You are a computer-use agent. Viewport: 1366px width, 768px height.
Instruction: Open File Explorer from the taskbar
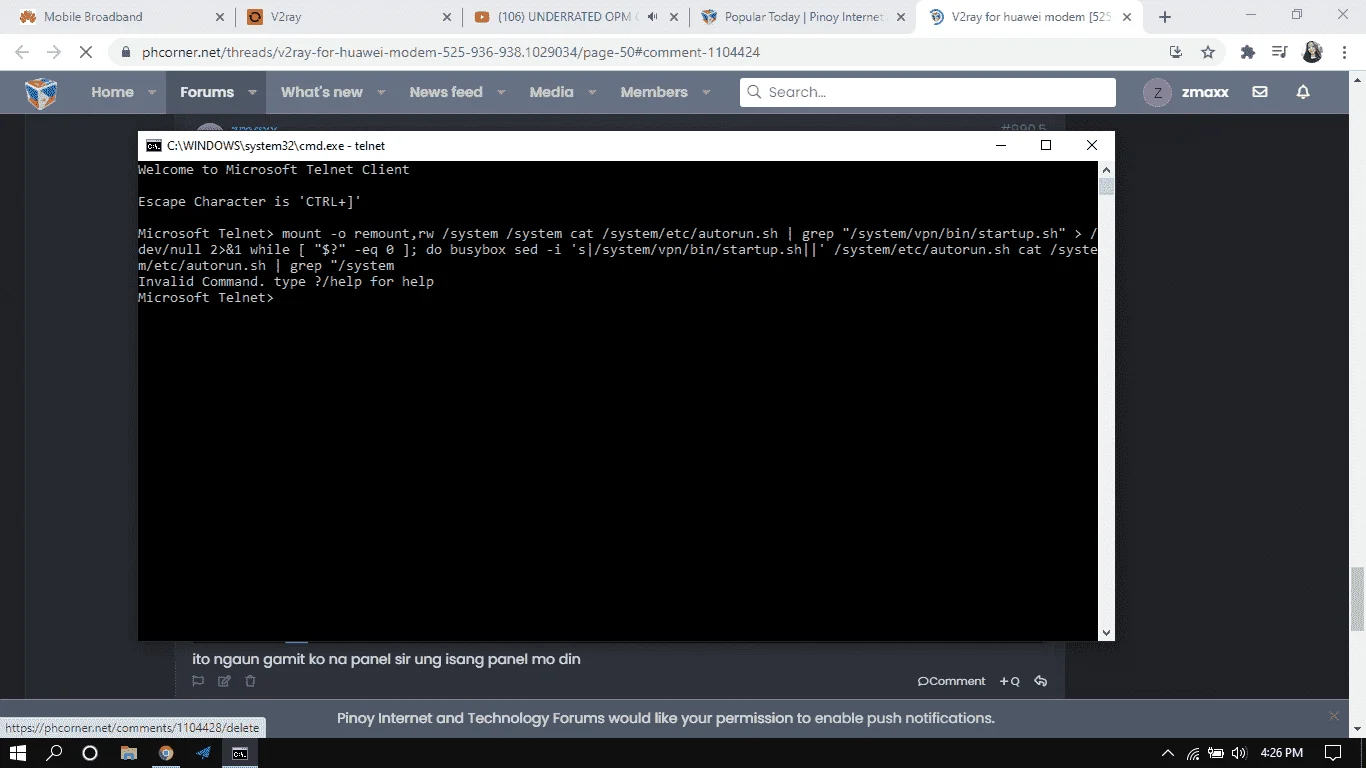click(128, 753)
